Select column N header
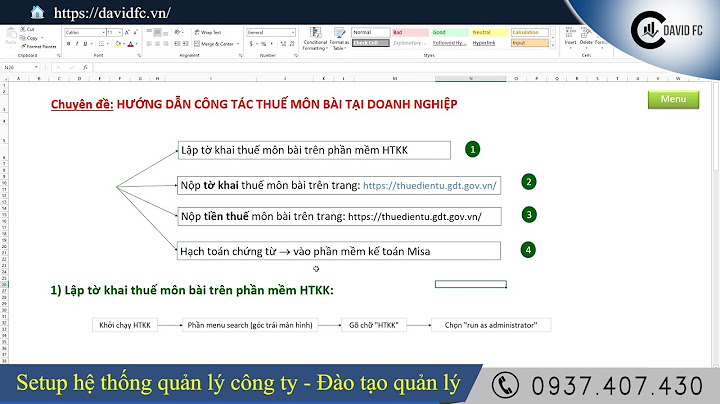The width and height of the screenshot is (720, 404). click(471, 79)
